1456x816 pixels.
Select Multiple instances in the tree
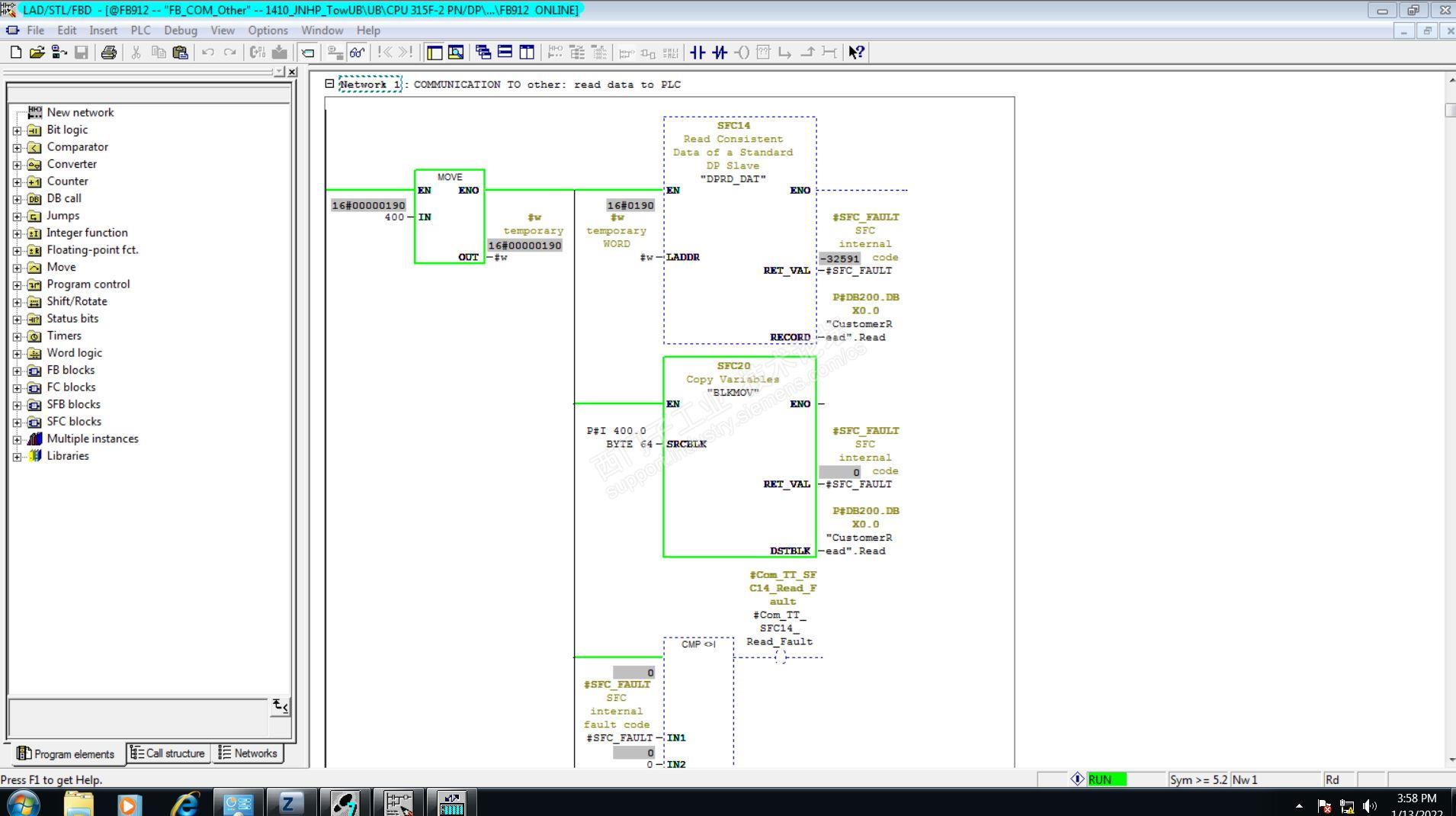[92, 439]
